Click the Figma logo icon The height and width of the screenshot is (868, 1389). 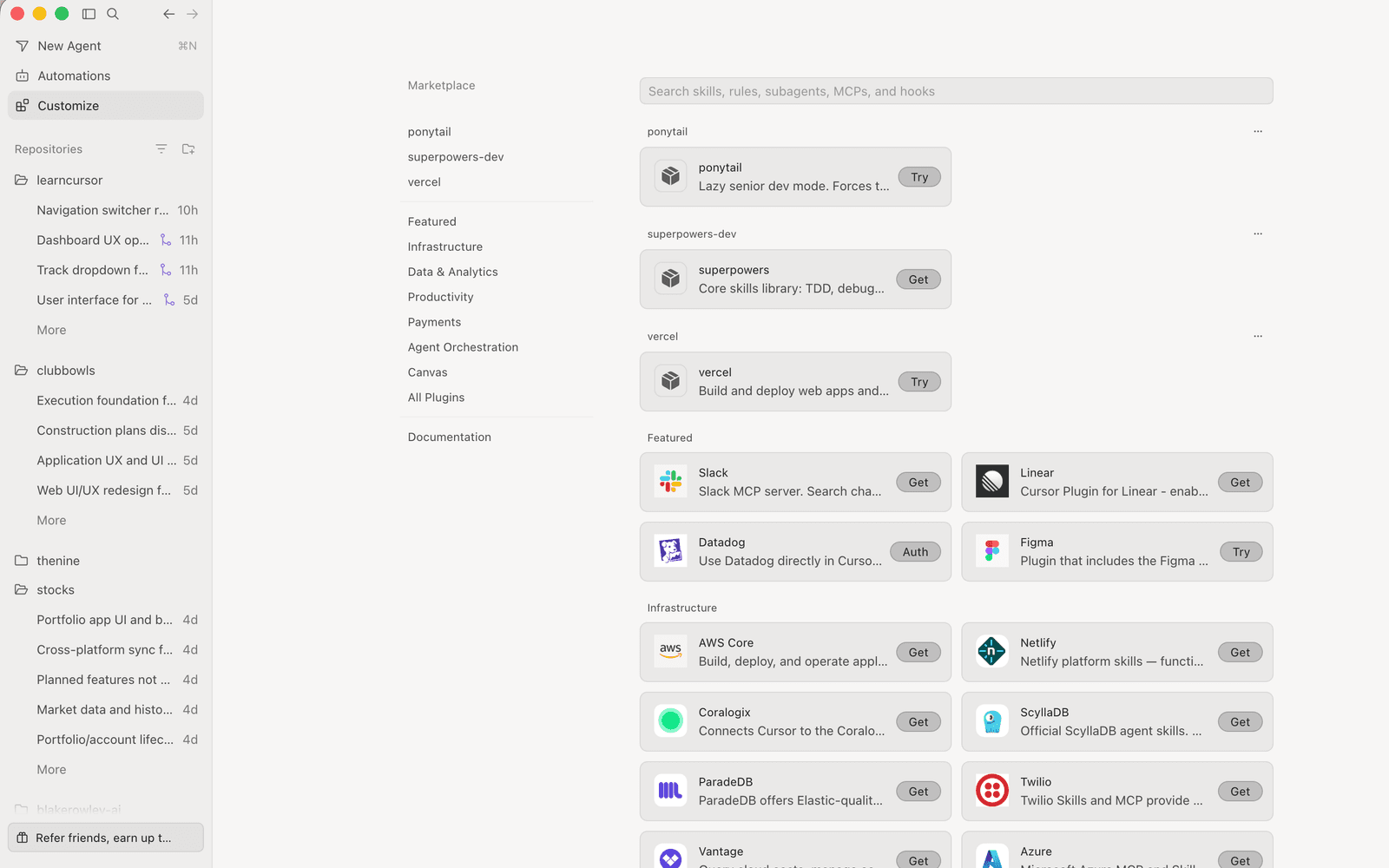pyautogui.click(x=992, y=551)
